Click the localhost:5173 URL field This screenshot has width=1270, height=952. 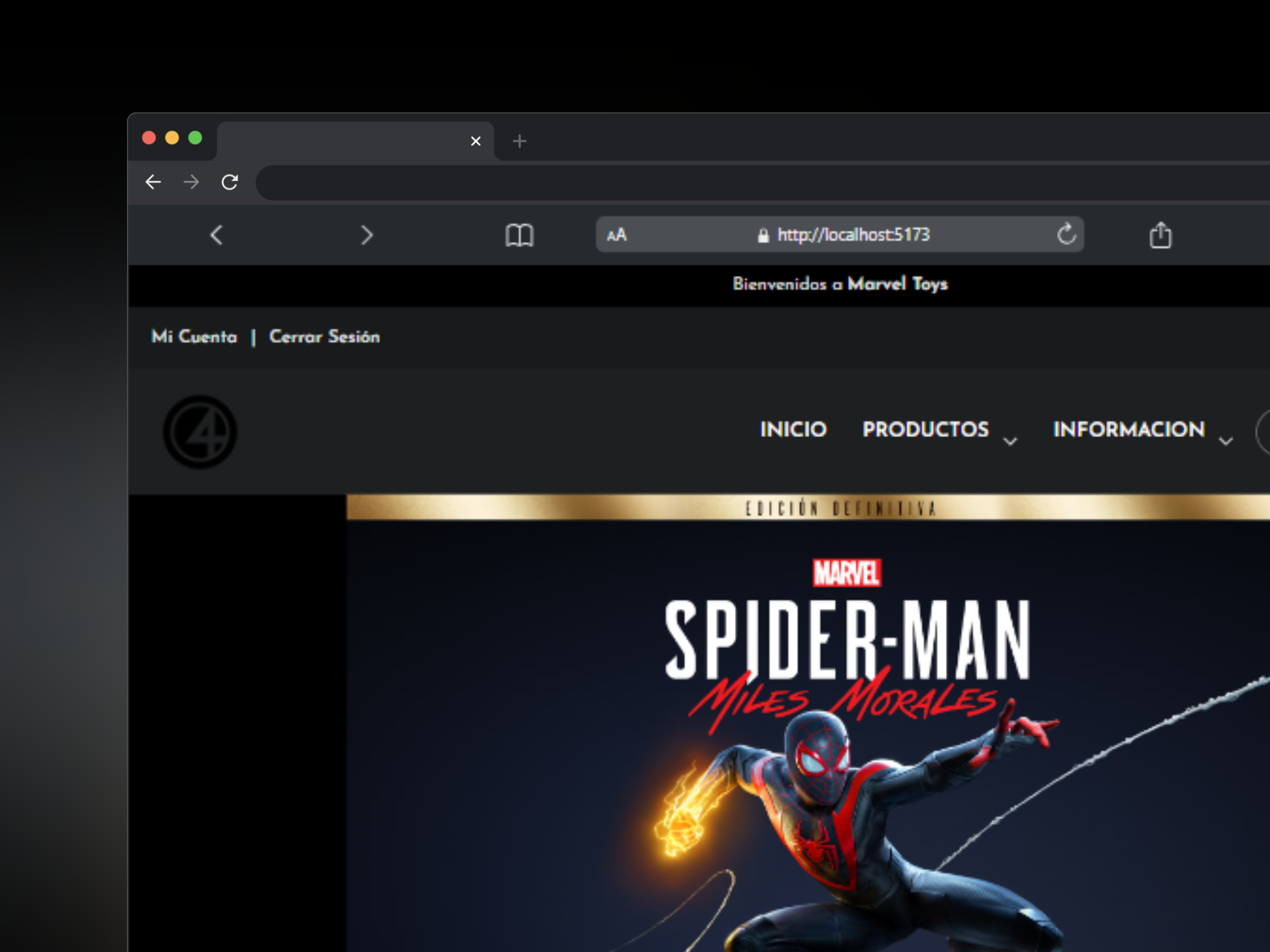[x=840, y=234]
